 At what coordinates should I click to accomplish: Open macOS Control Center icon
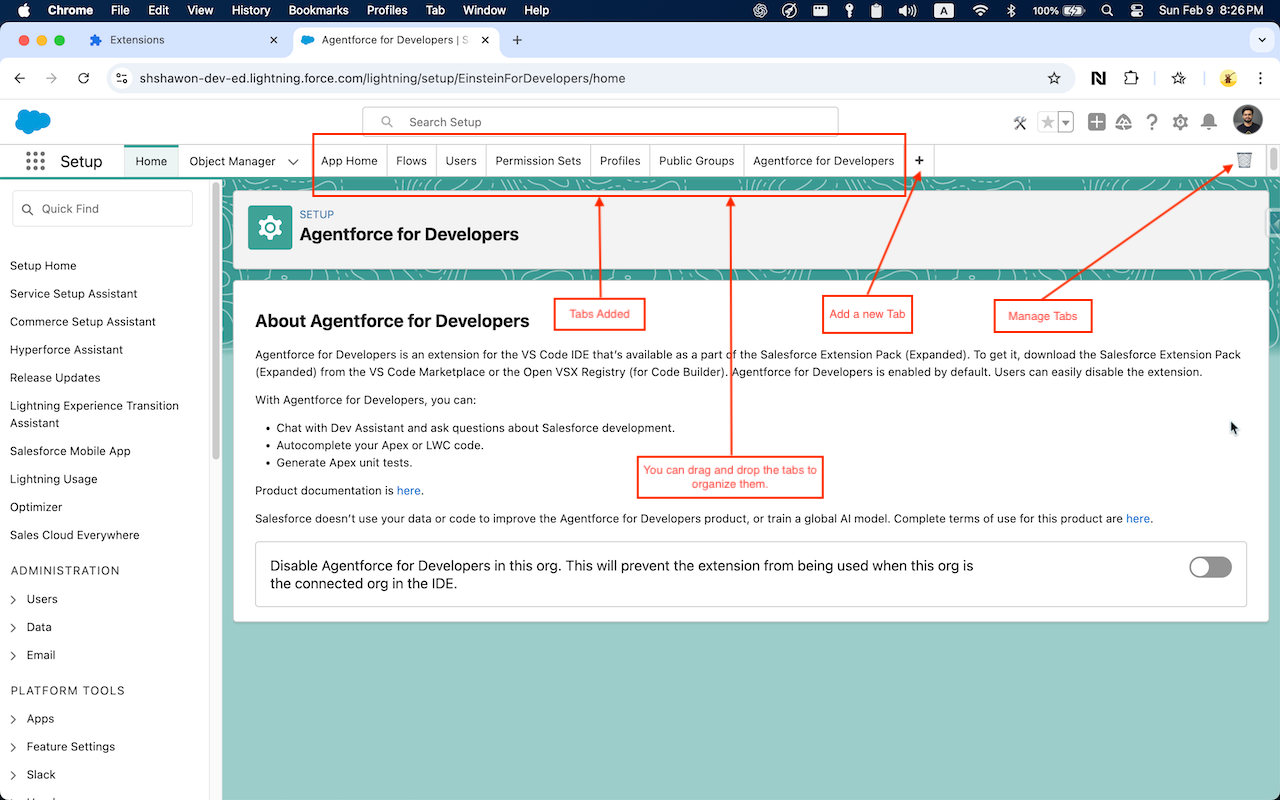(1137, 10)
